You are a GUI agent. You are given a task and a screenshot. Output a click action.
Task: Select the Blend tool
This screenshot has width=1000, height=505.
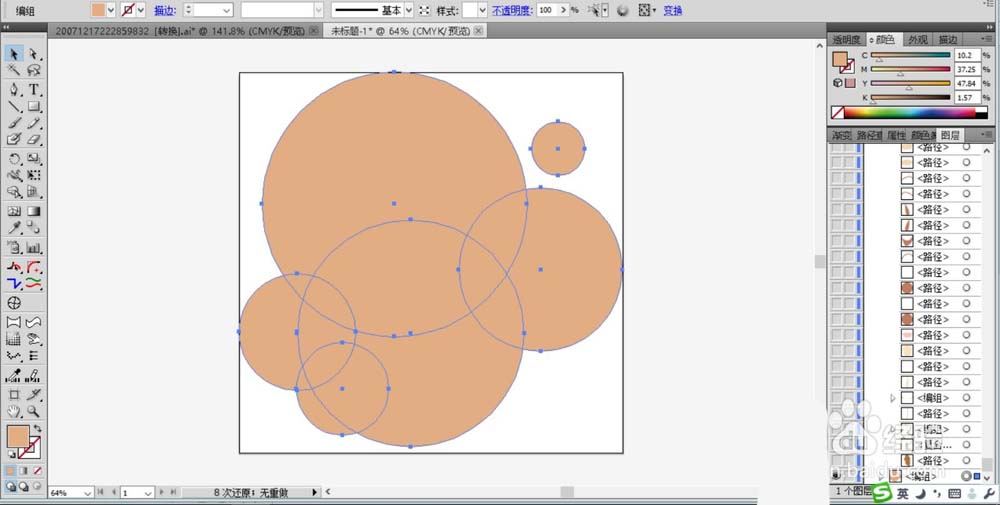[x=34, y=228]
